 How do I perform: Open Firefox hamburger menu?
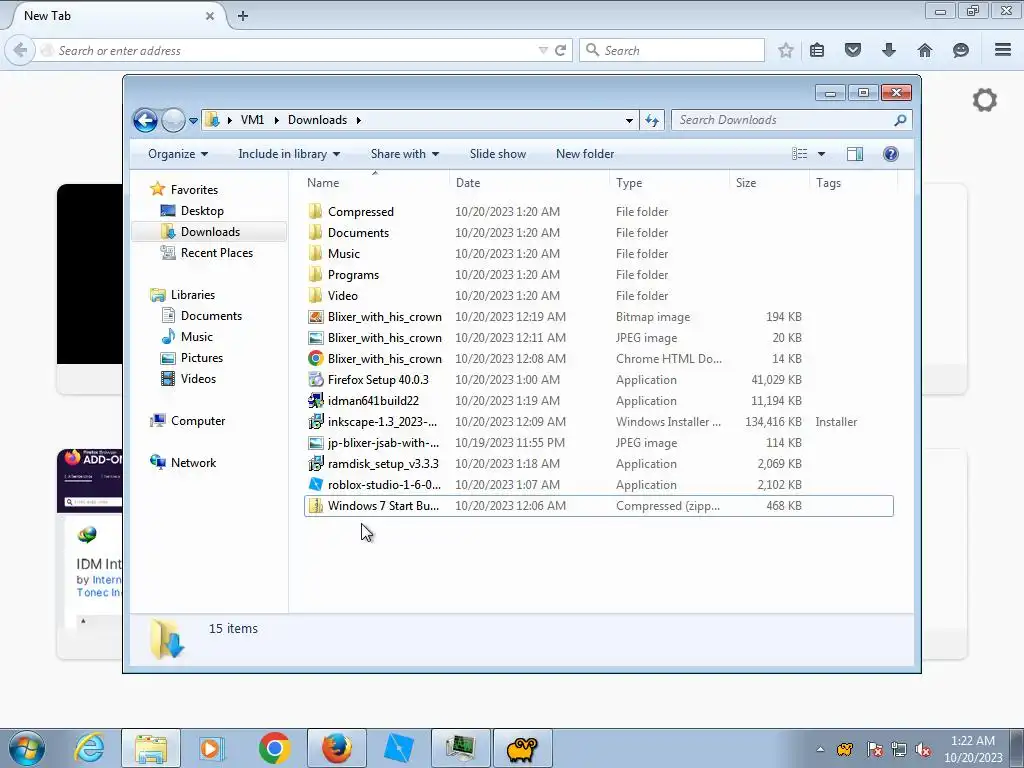point(1003,50)
